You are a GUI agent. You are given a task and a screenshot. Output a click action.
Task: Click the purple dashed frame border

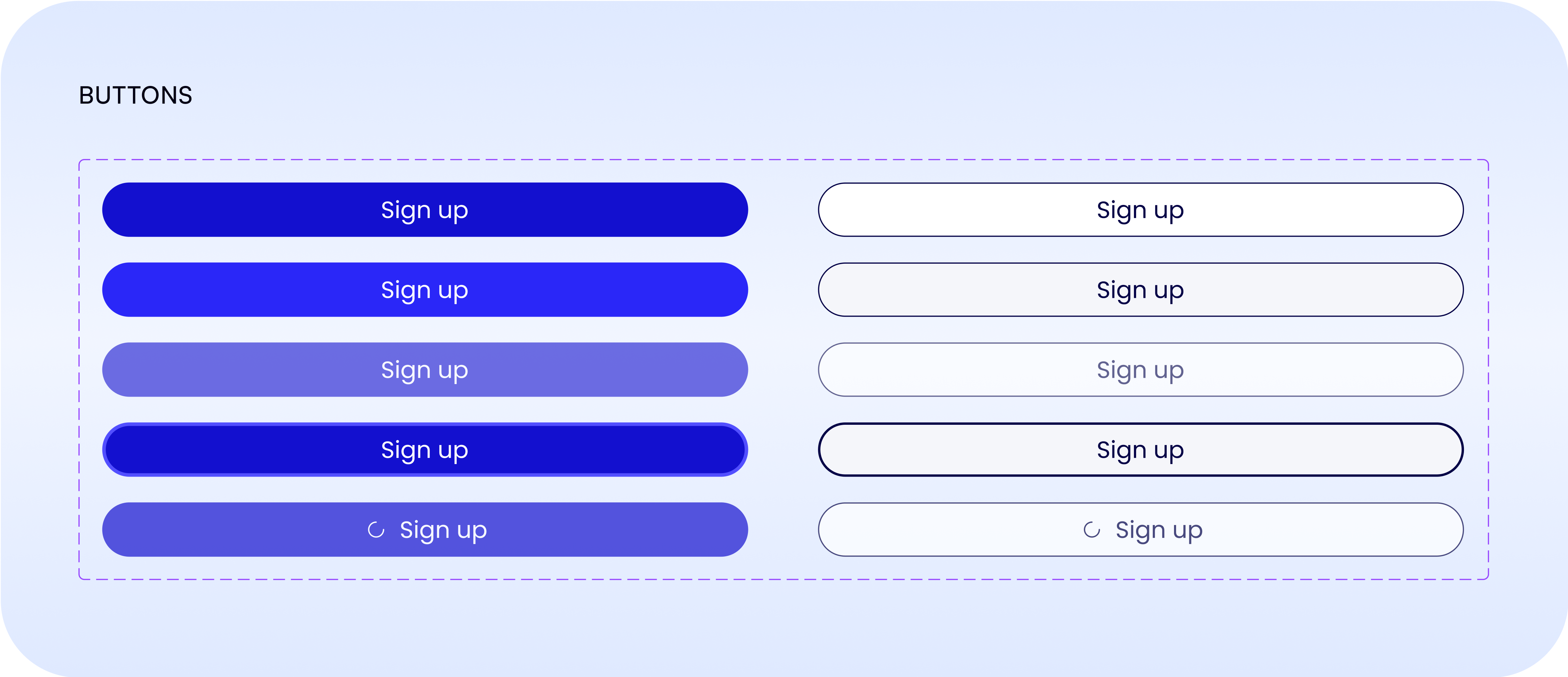[783, 160]
